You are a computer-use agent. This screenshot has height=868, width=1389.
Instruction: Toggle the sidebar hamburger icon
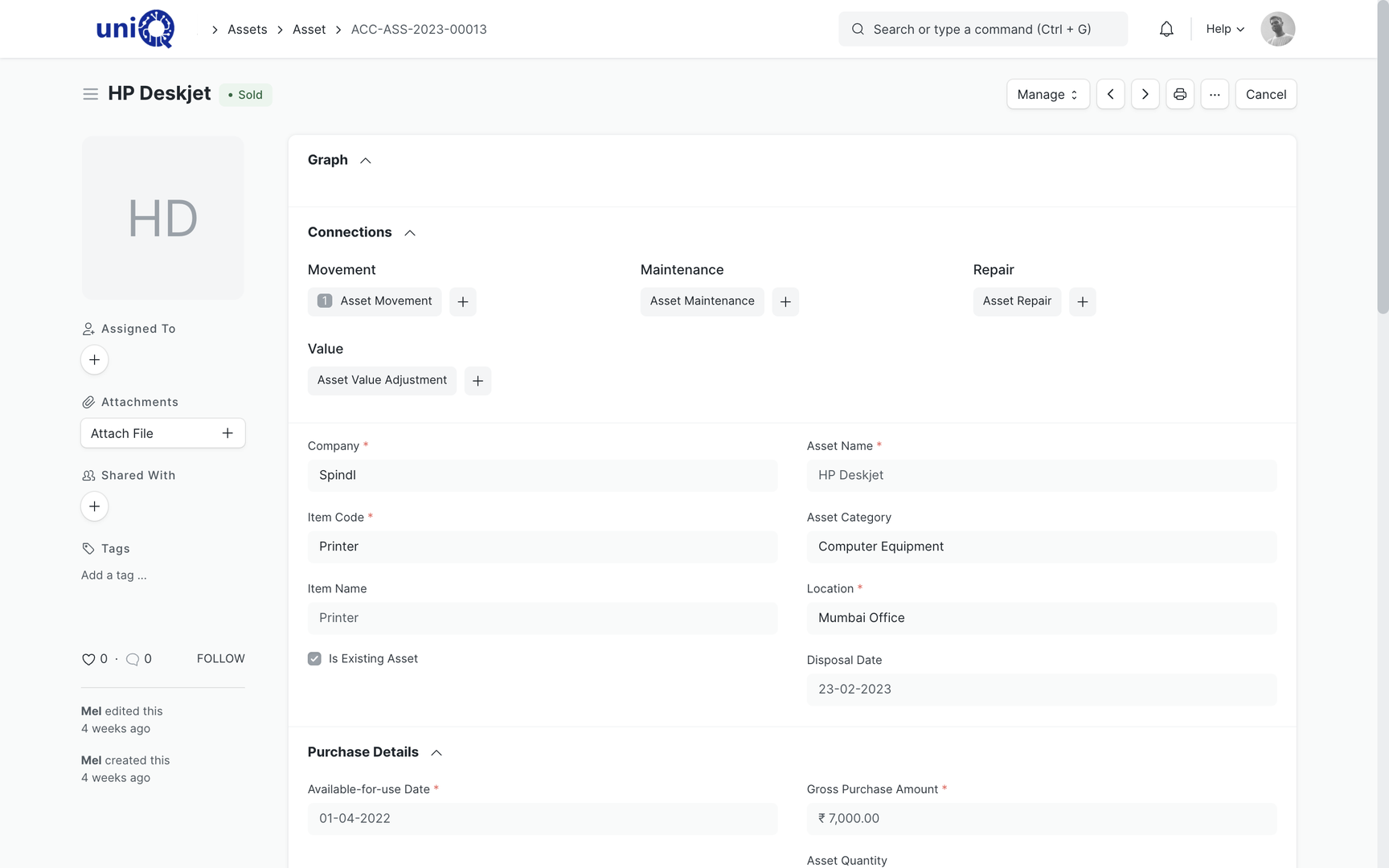click(x=90, y=94)
